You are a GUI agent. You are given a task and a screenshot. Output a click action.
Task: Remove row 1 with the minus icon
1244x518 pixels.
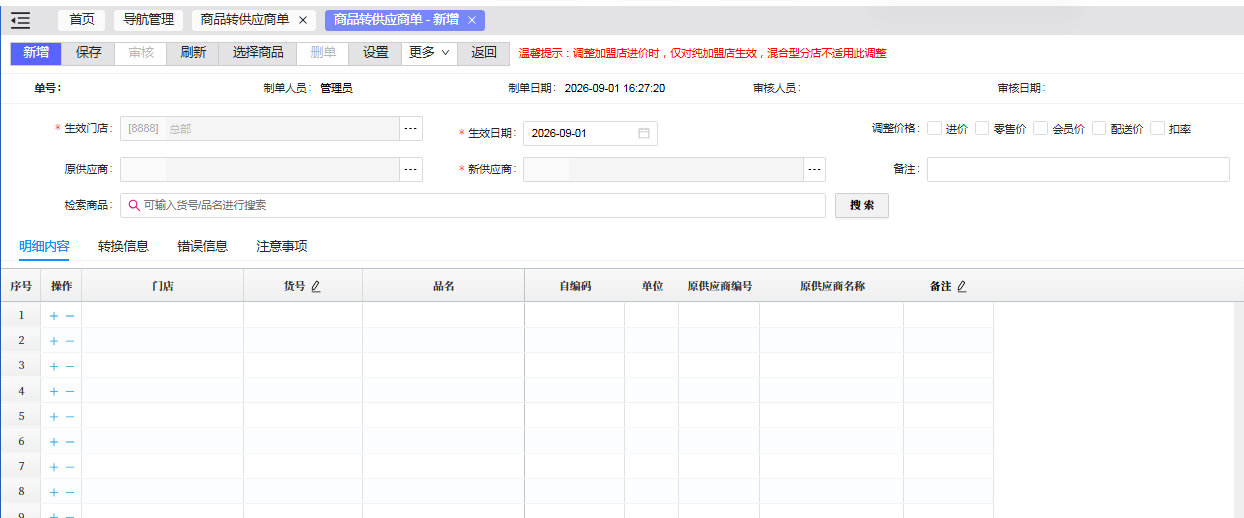click(x=70, y=316)
